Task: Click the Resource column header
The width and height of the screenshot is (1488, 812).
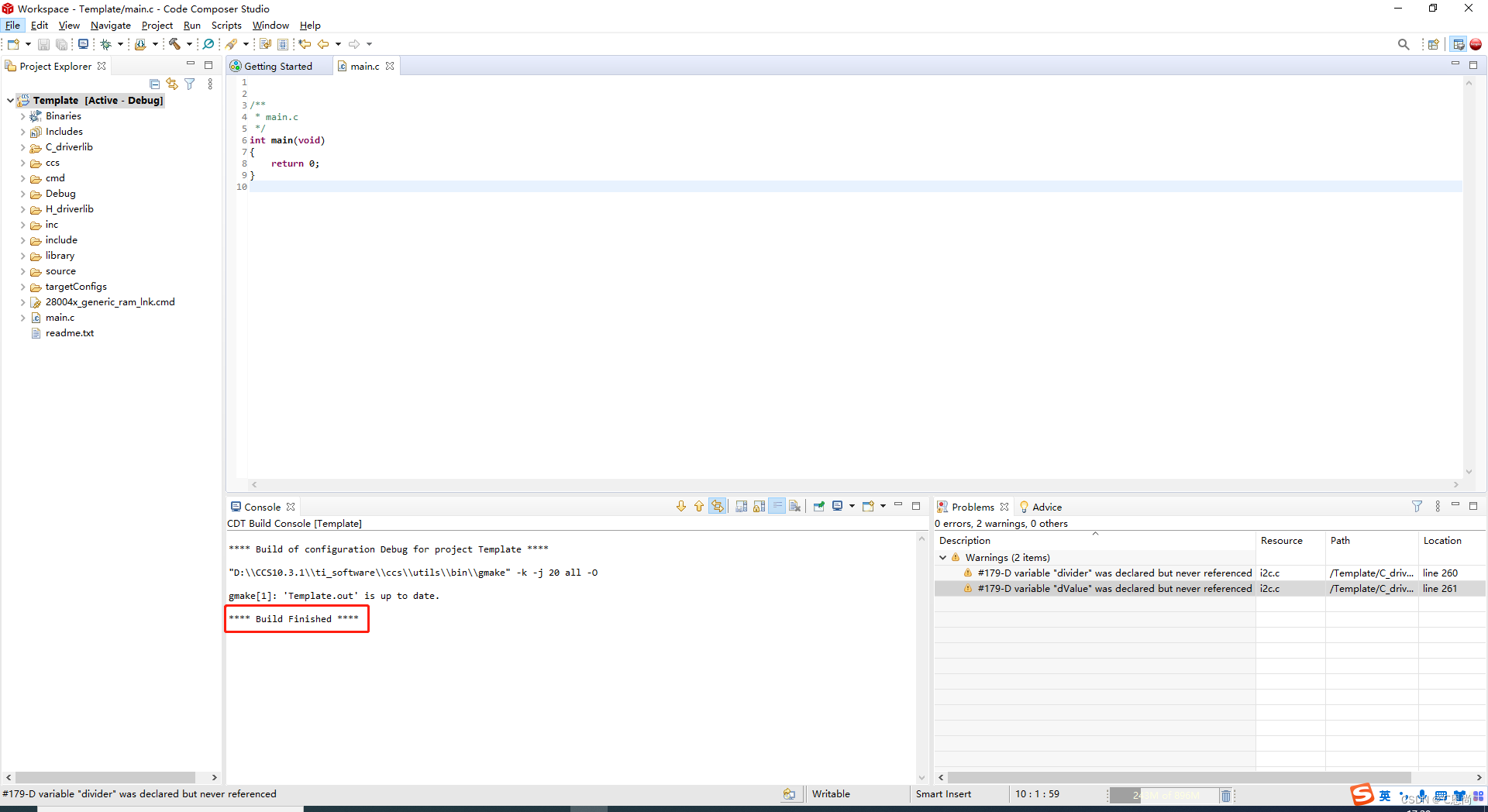Action: [x=1290, y=541]
